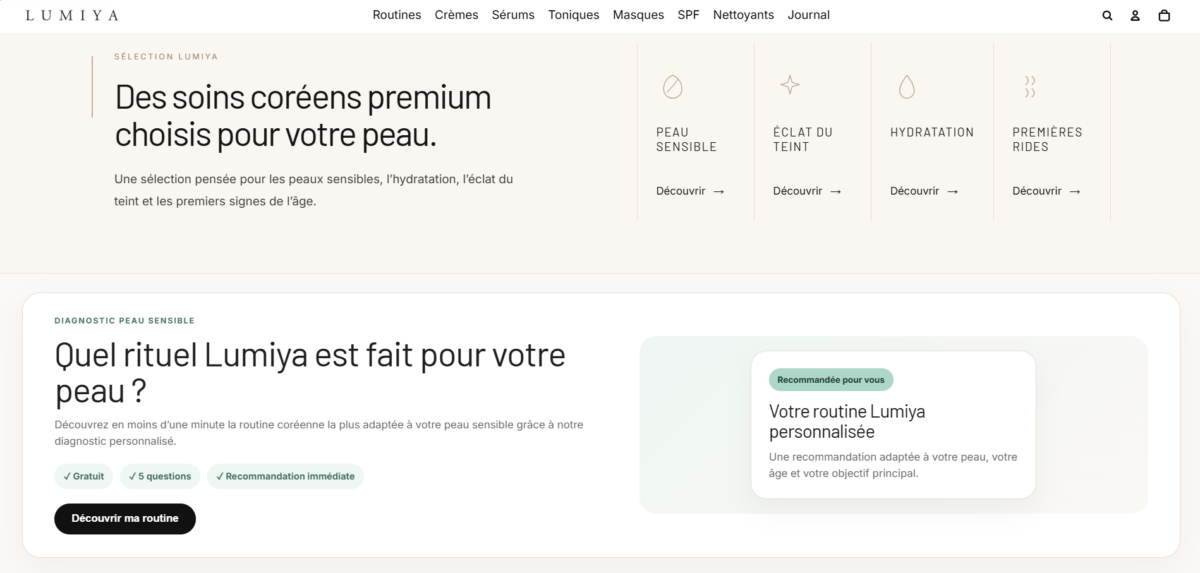
Task: Open the search icon in header
Action: click(1107, 15)
